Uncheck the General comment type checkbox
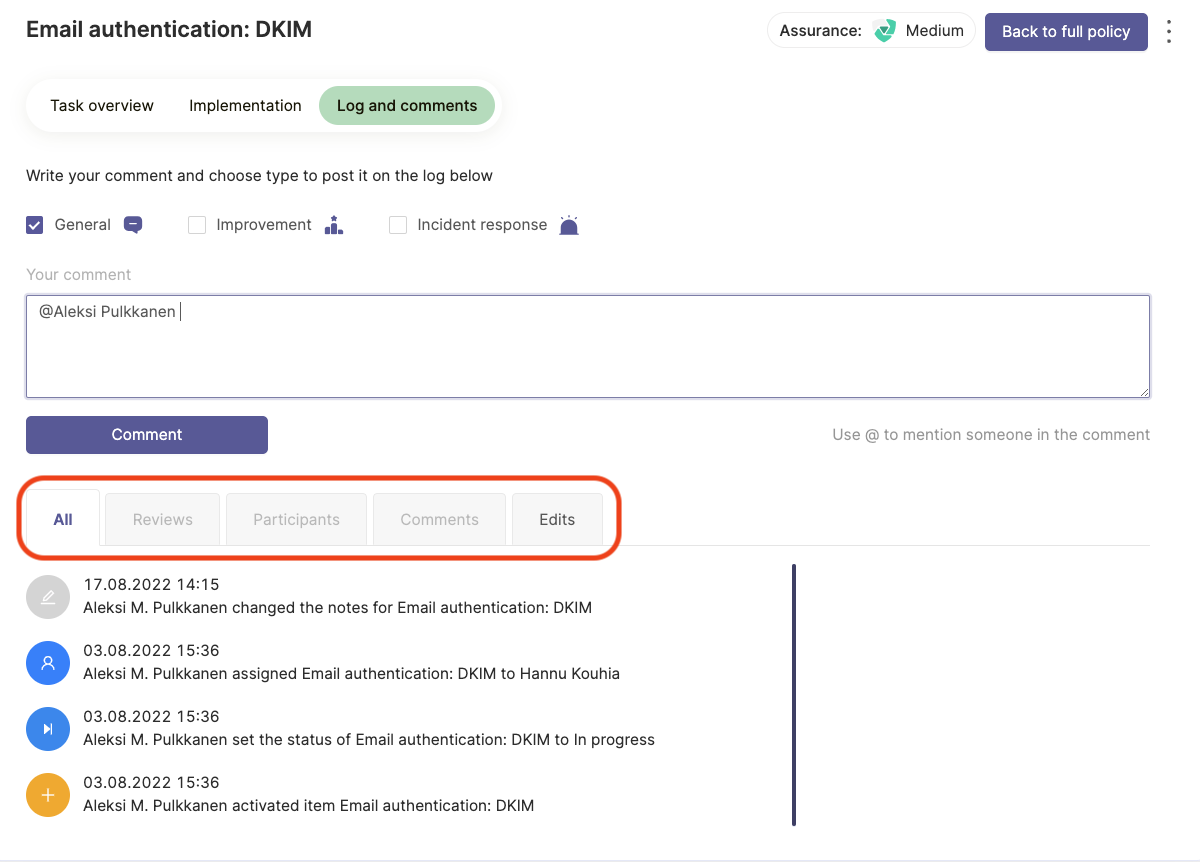 (x=35, y=225)
